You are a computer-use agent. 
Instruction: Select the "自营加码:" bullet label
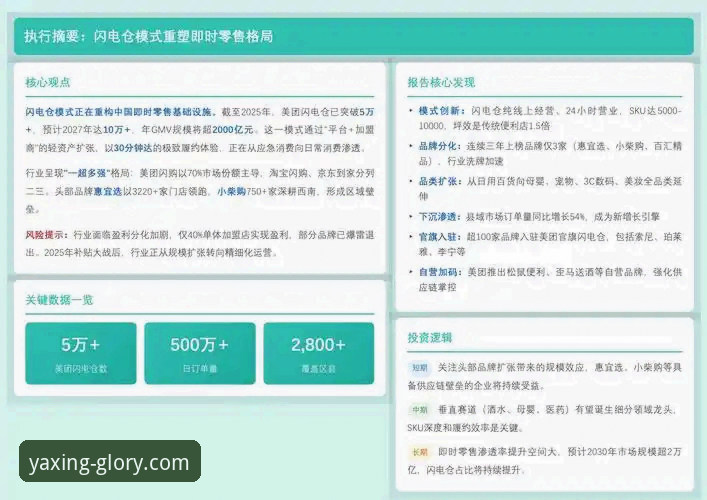pos(440,272)
